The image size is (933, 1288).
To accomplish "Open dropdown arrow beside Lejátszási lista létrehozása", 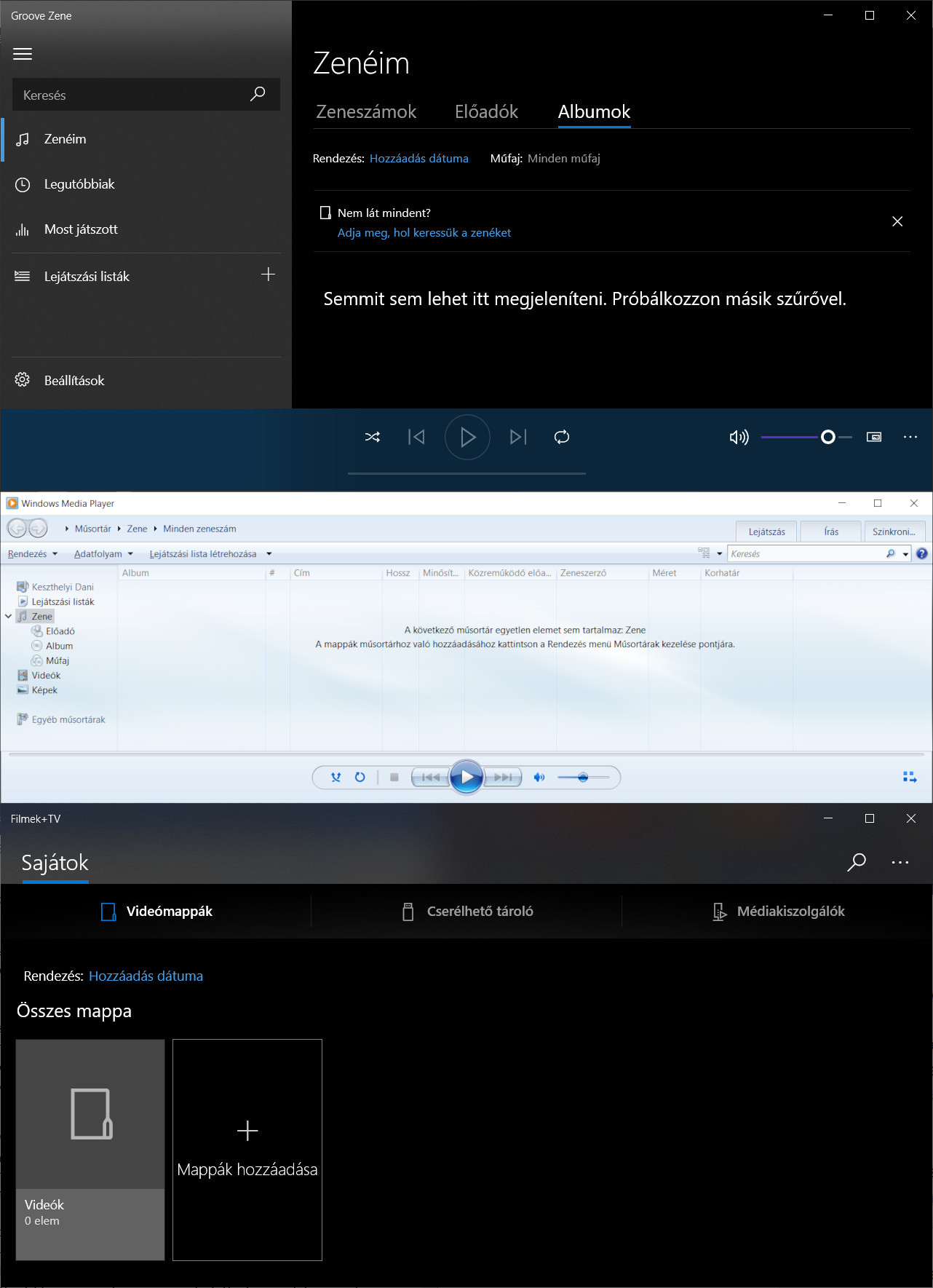I will (x=269, y=554).
